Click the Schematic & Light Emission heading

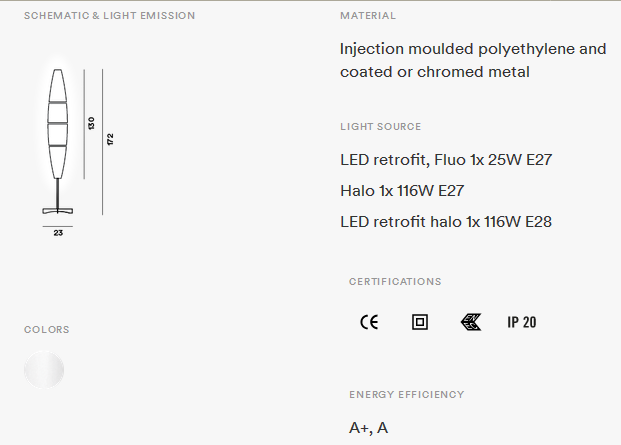tap(109, 15)
